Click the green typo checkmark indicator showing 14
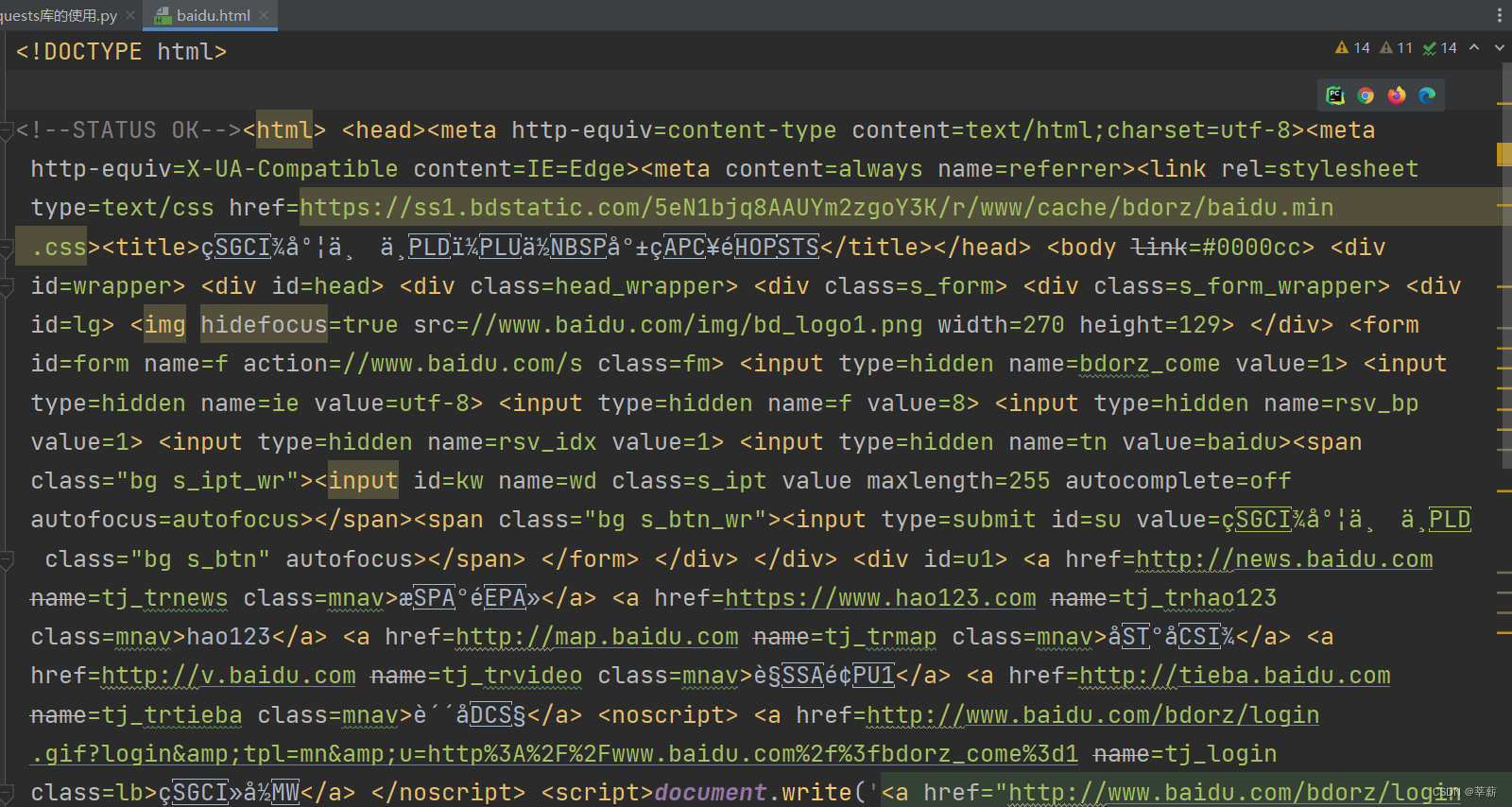The image size is (1512, 807). click(1440, 47)
